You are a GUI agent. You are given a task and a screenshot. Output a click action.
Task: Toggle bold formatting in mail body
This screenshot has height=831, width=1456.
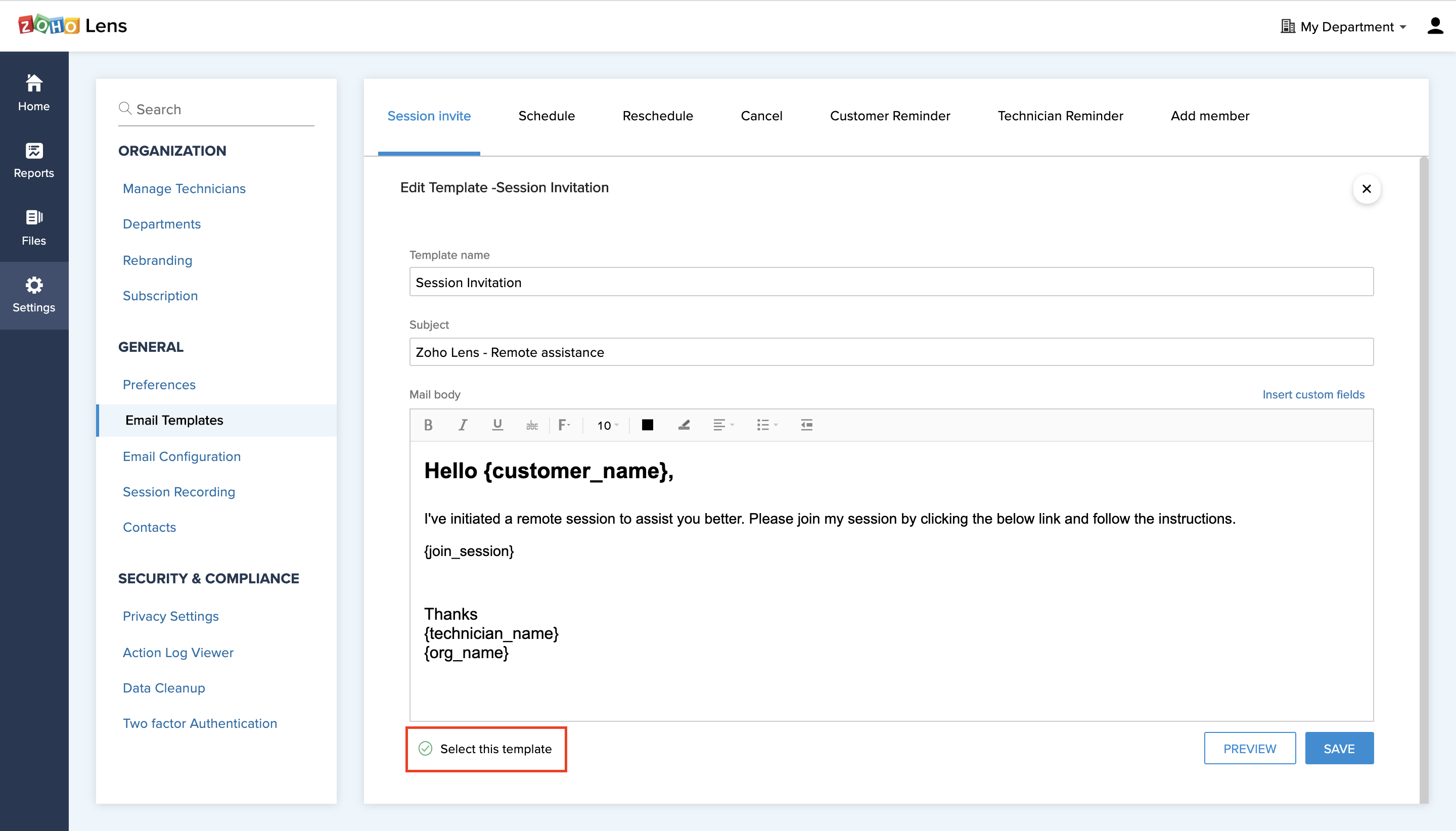(x=428, y=425)
